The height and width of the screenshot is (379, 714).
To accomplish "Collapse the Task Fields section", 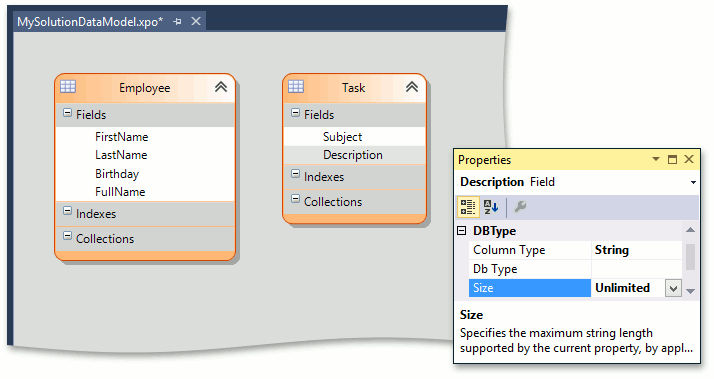I will pos(296,113).
